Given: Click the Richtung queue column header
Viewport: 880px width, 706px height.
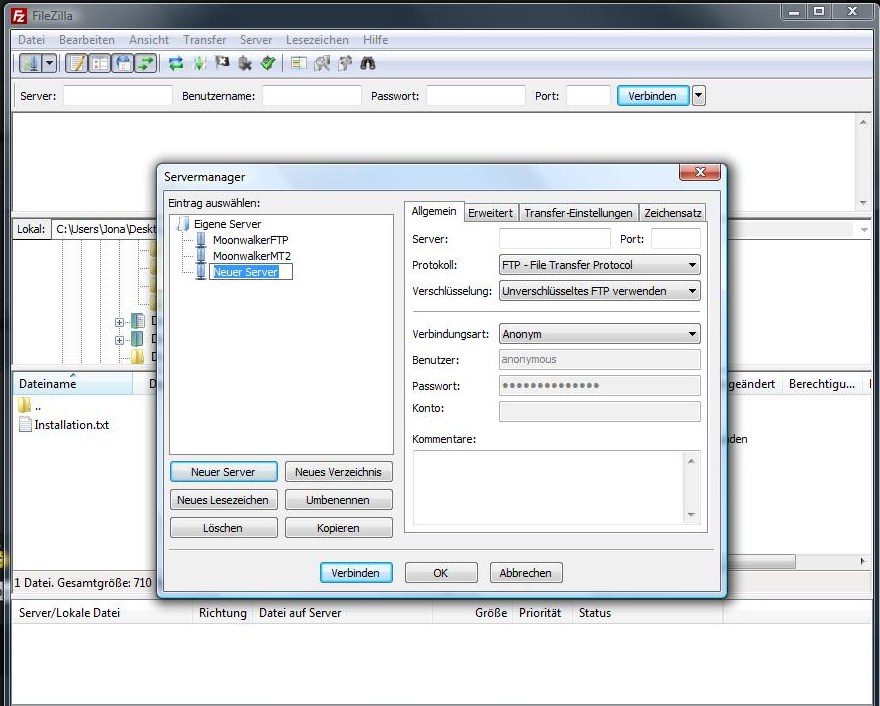Looking at the screenshot, I should click(x=223, y=613).
